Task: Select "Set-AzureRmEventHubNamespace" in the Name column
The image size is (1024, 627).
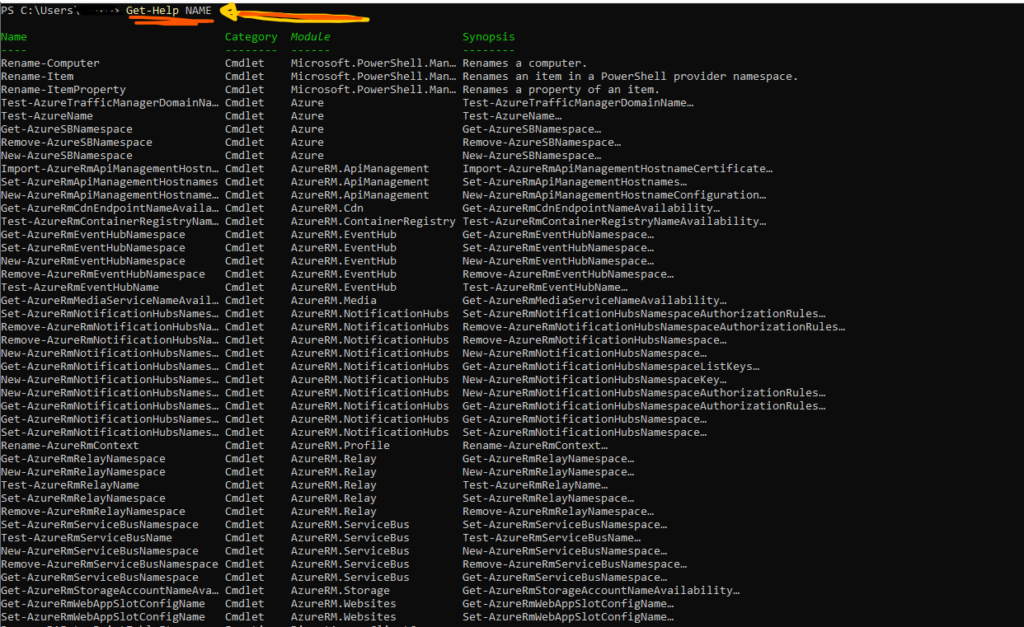Action: point(93,248)
